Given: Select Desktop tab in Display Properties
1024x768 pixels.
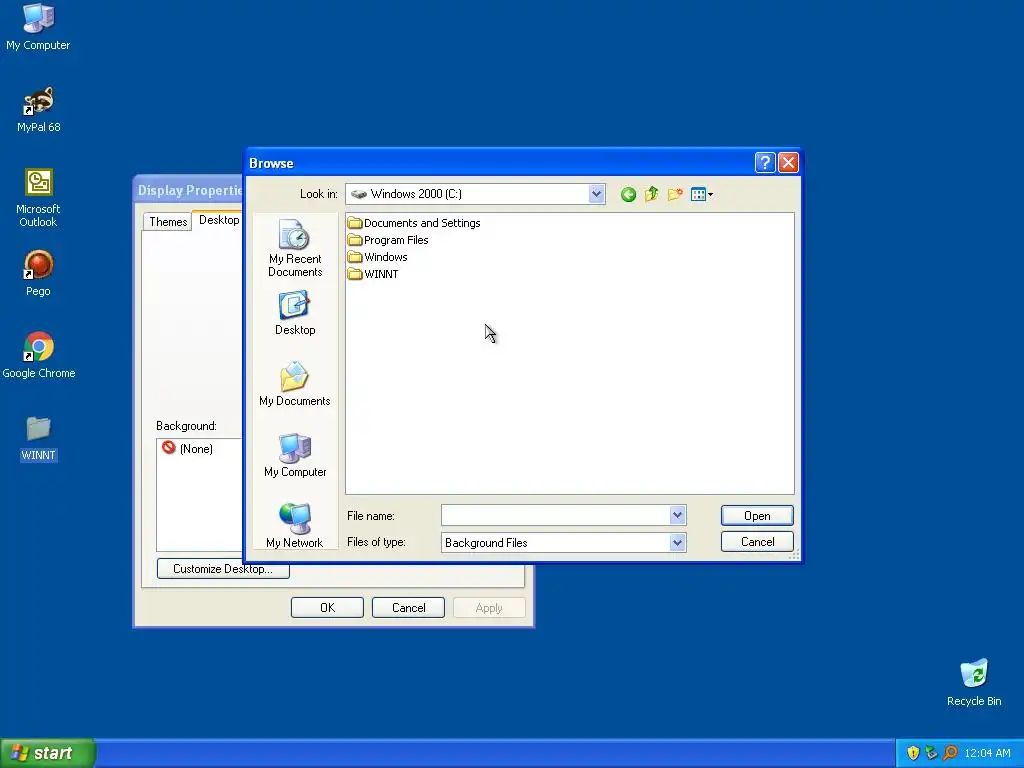Looking at the screenshot, I should click(x=219, y=220).
